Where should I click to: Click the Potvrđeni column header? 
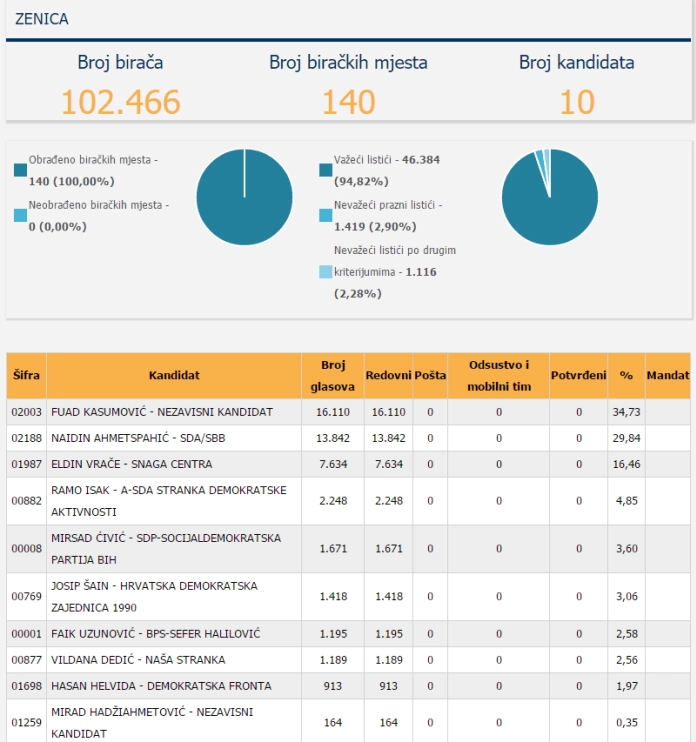click(x=579, y=375)
